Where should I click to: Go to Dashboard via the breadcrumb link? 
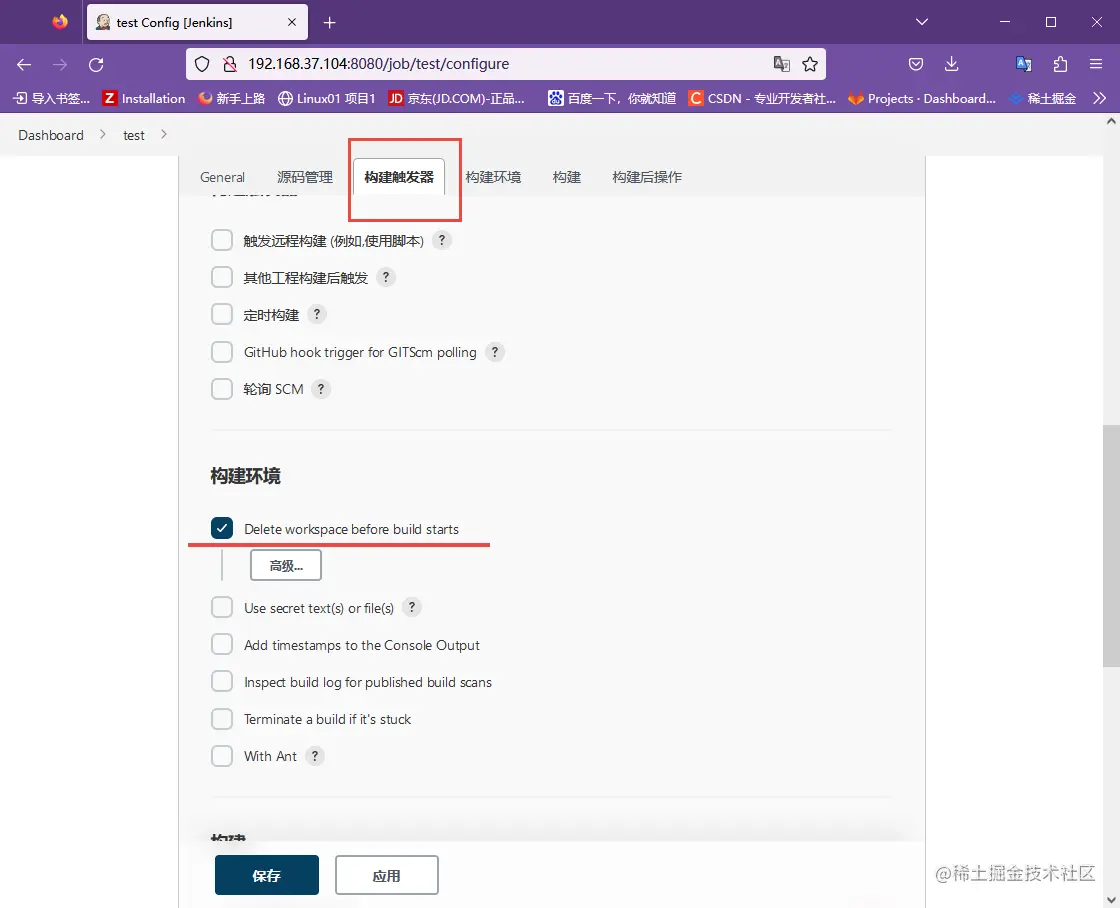[x=51, y=134]
